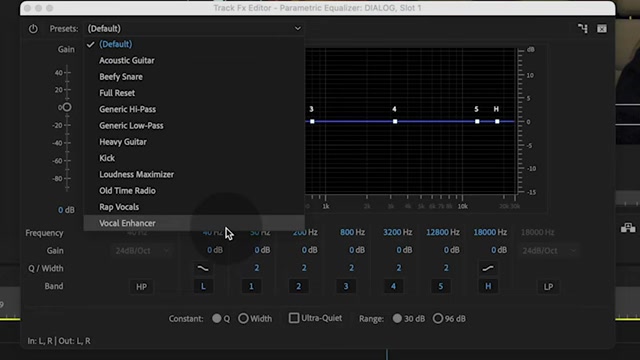This screenshot has height=360, width=640.
Task: Click band 2 gain 0 dB value
Action: (x=309, y=250)
